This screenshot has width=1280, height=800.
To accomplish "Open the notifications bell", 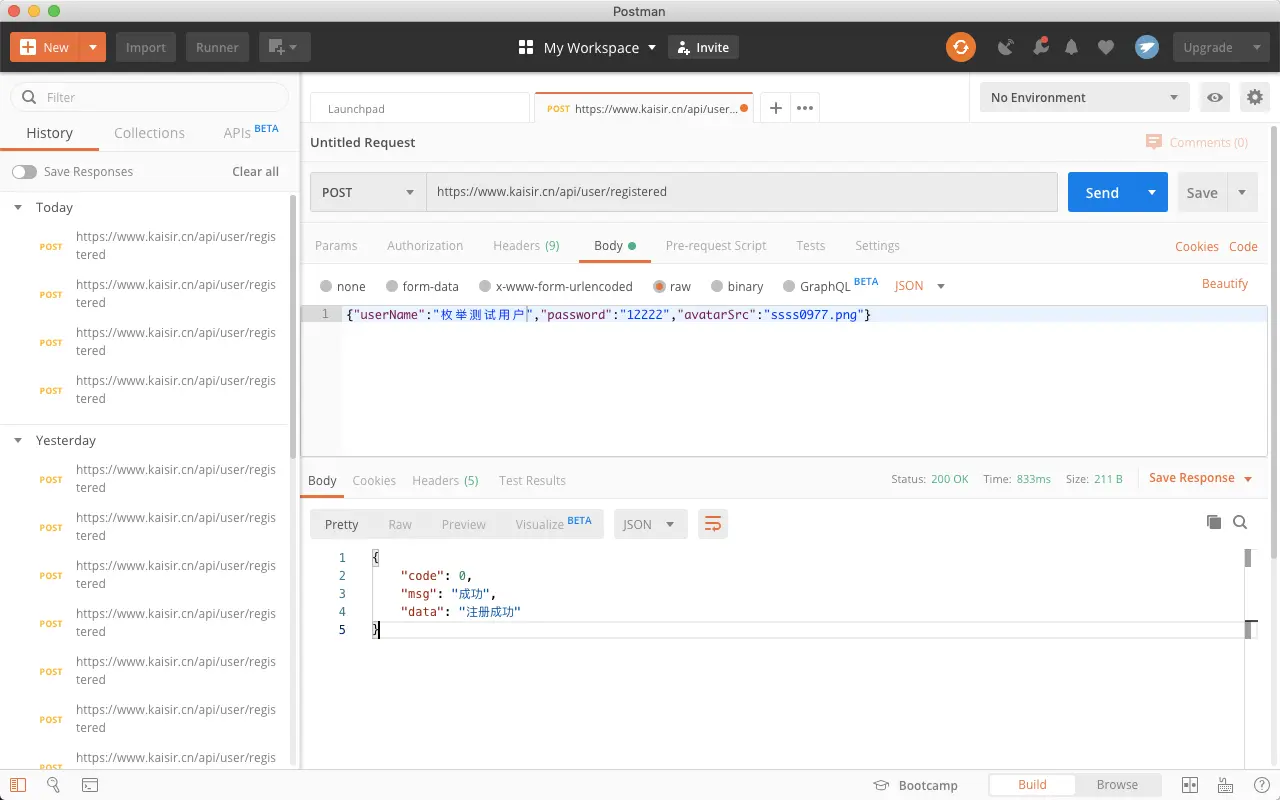I will tap(1072, 47).
